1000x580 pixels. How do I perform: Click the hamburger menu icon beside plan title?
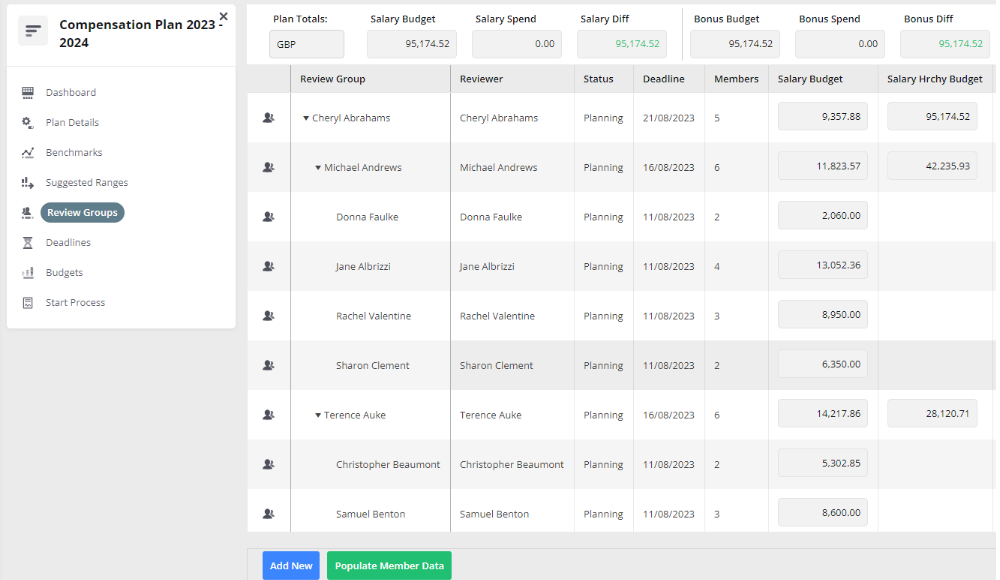click(34, 31)
